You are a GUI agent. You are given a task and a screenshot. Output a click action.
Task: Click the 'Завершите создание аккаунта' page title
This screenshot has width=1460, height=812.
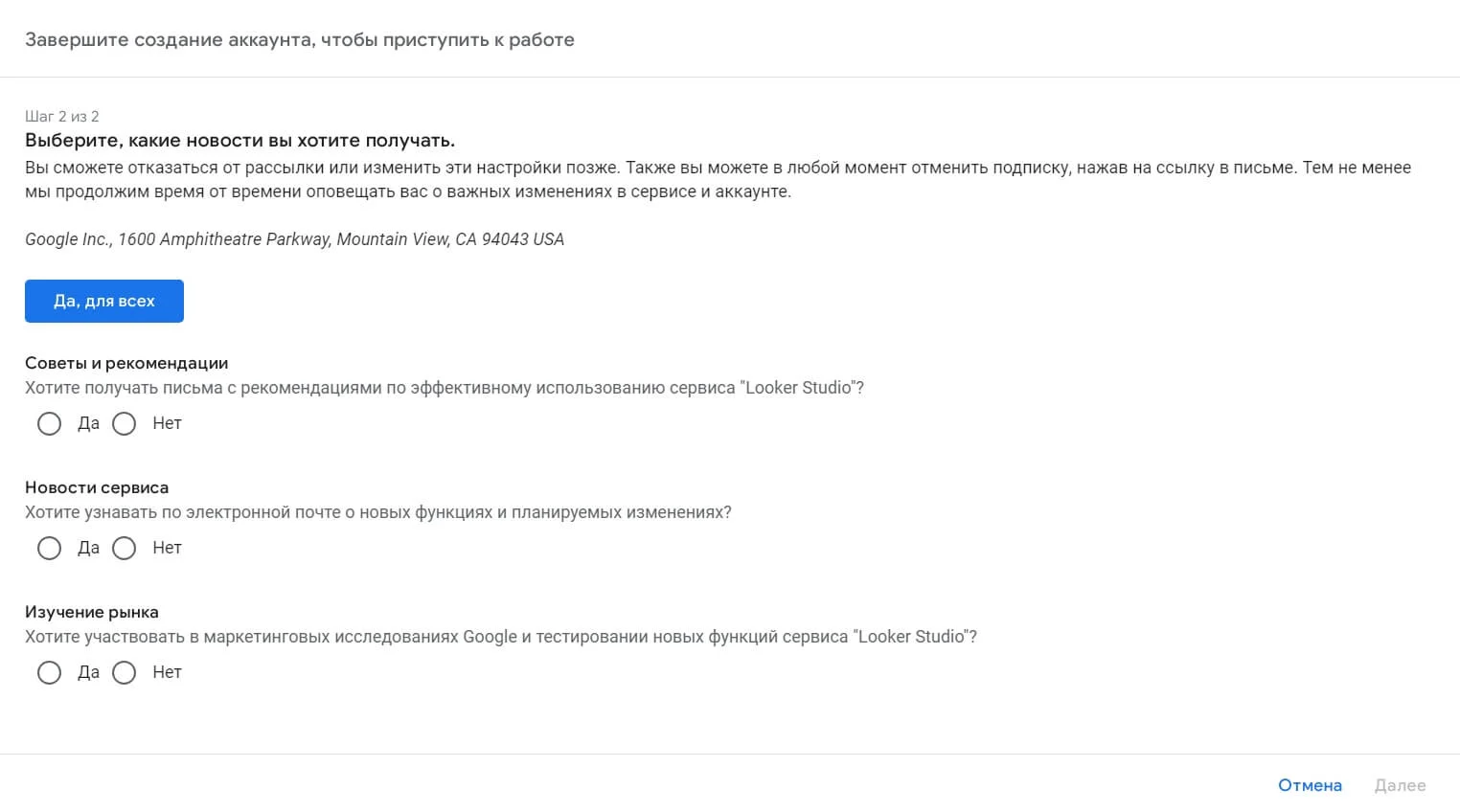pos(300,39)
